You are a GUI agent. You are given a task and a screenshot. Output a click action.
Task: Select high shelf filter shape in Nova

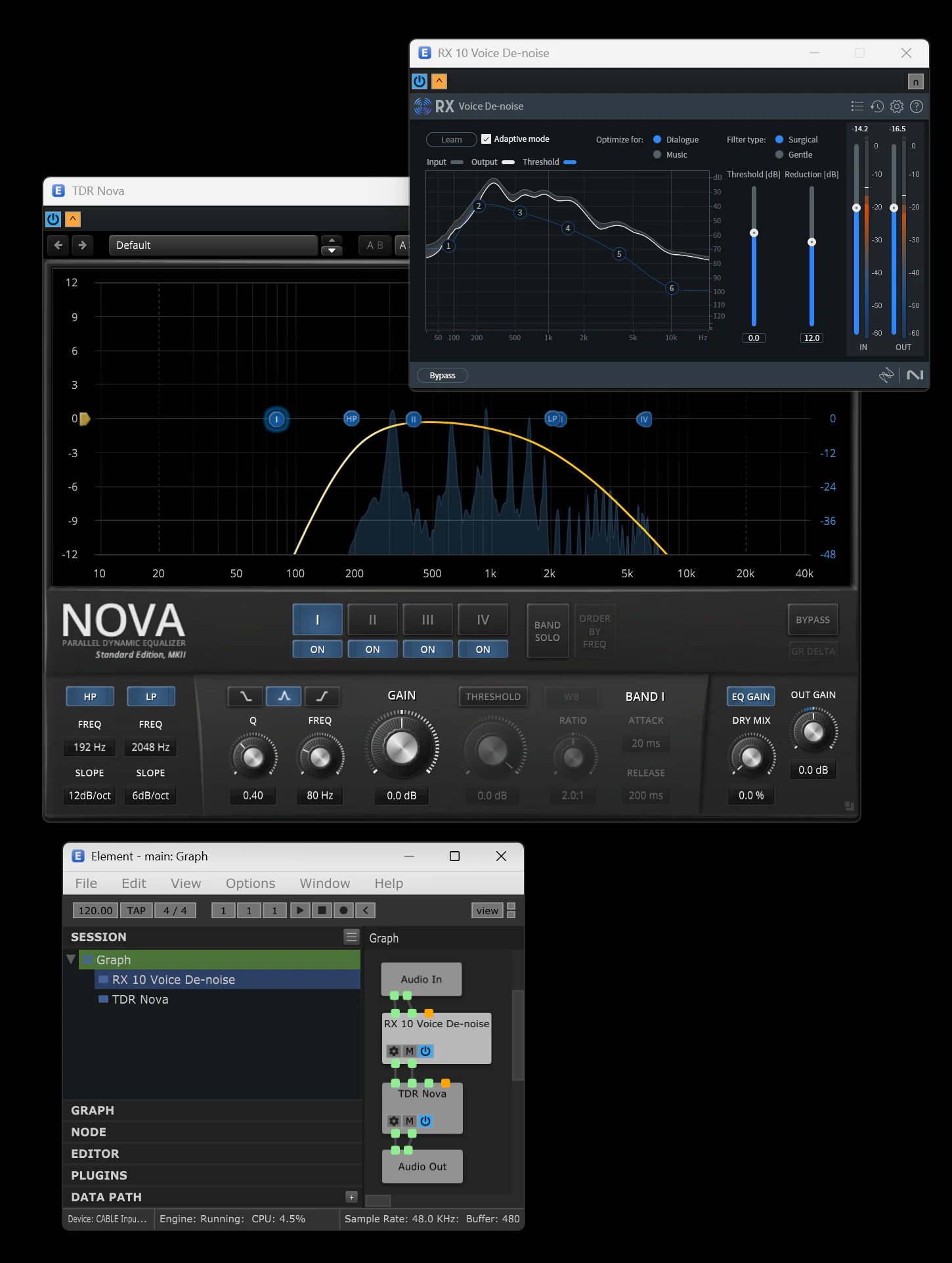point(322,696)
